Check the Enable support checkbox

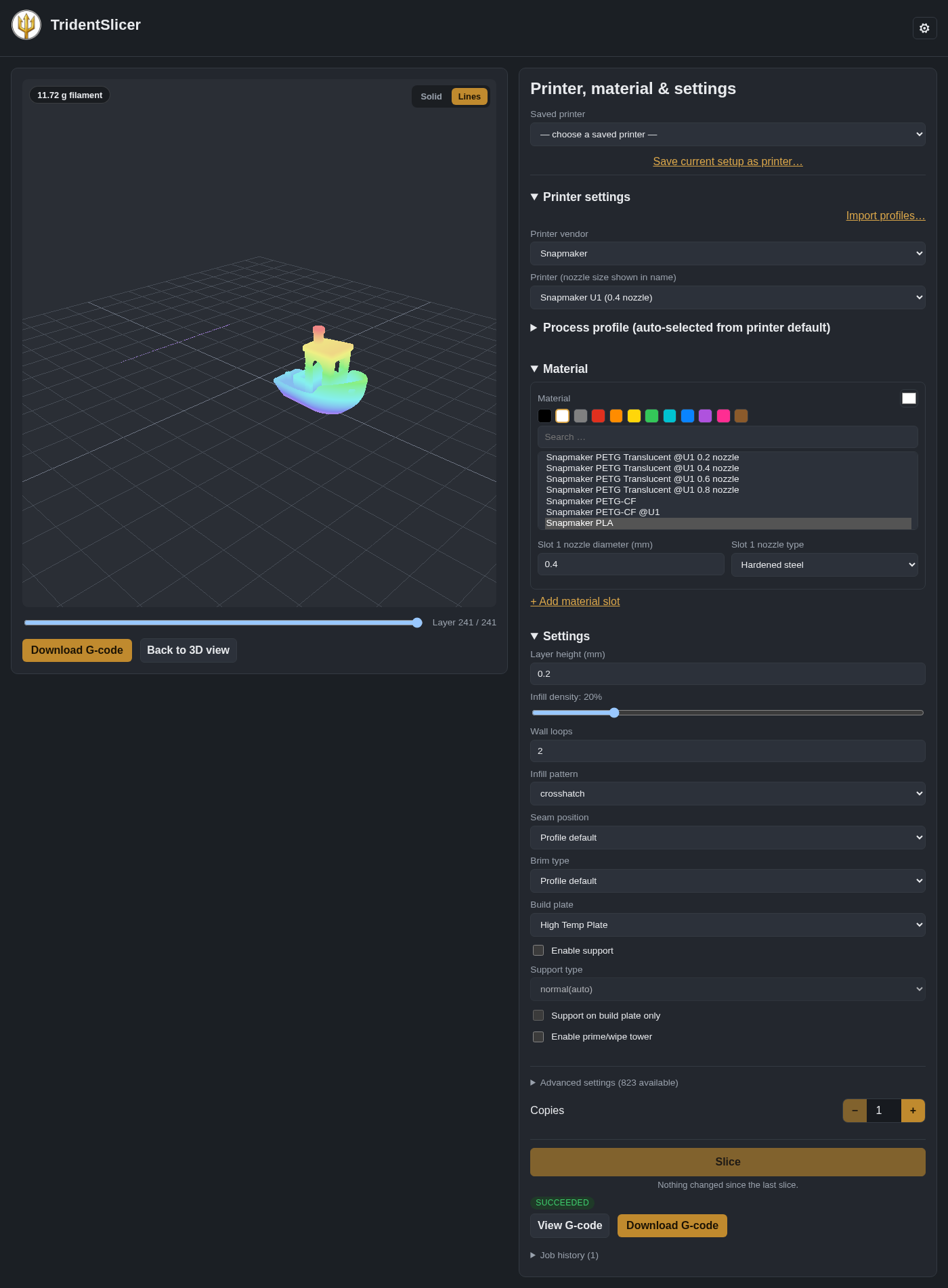(538, 950)
